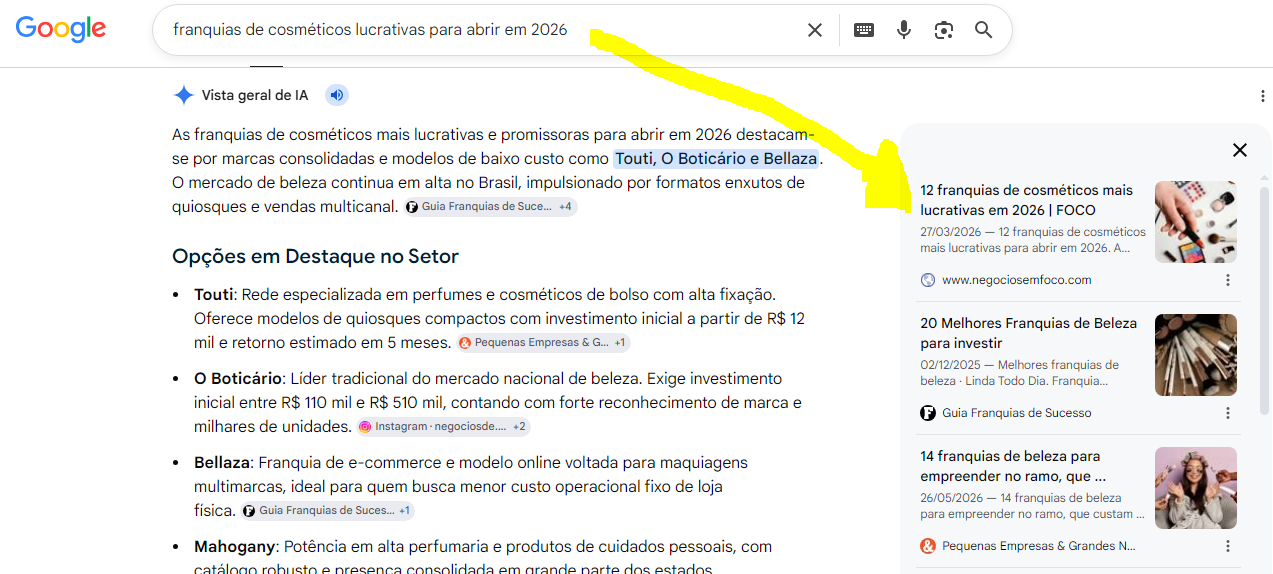This screenshot has height=574, width=1273.
Task: Open '12 franquias de cosméticos mais lucrativas' result
Action: click(x=1027, y=200)
